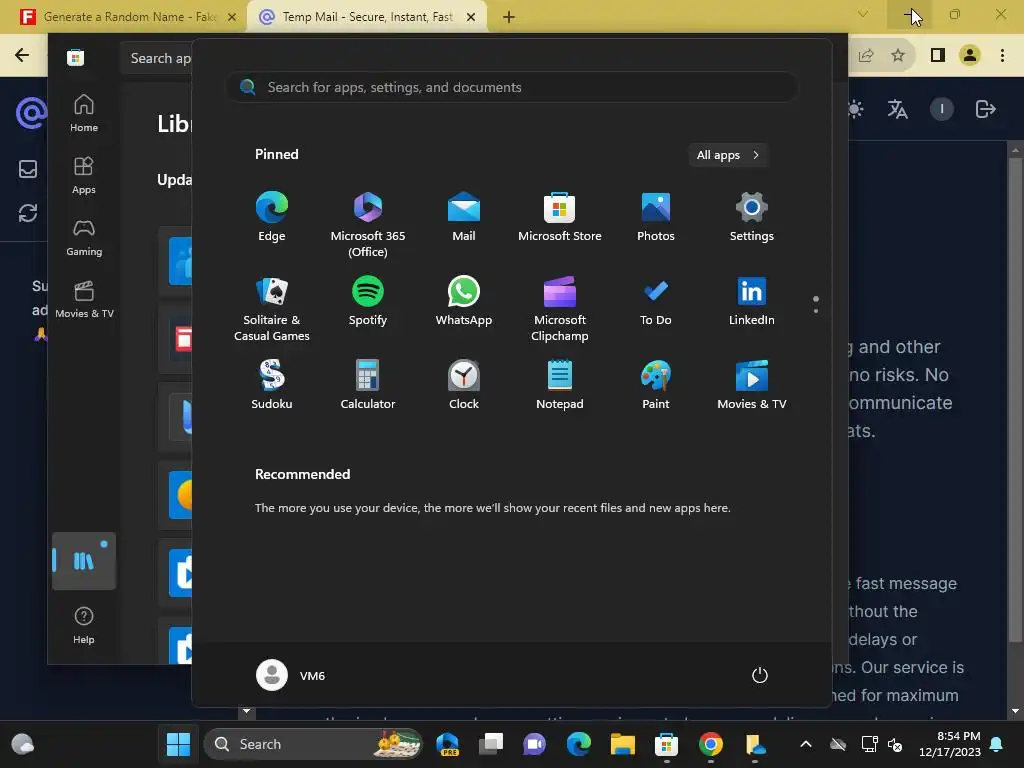This screenshot has height=768, width=1024.
Task: Open the VM6 user account menu
Action: [x=291, y=675]
